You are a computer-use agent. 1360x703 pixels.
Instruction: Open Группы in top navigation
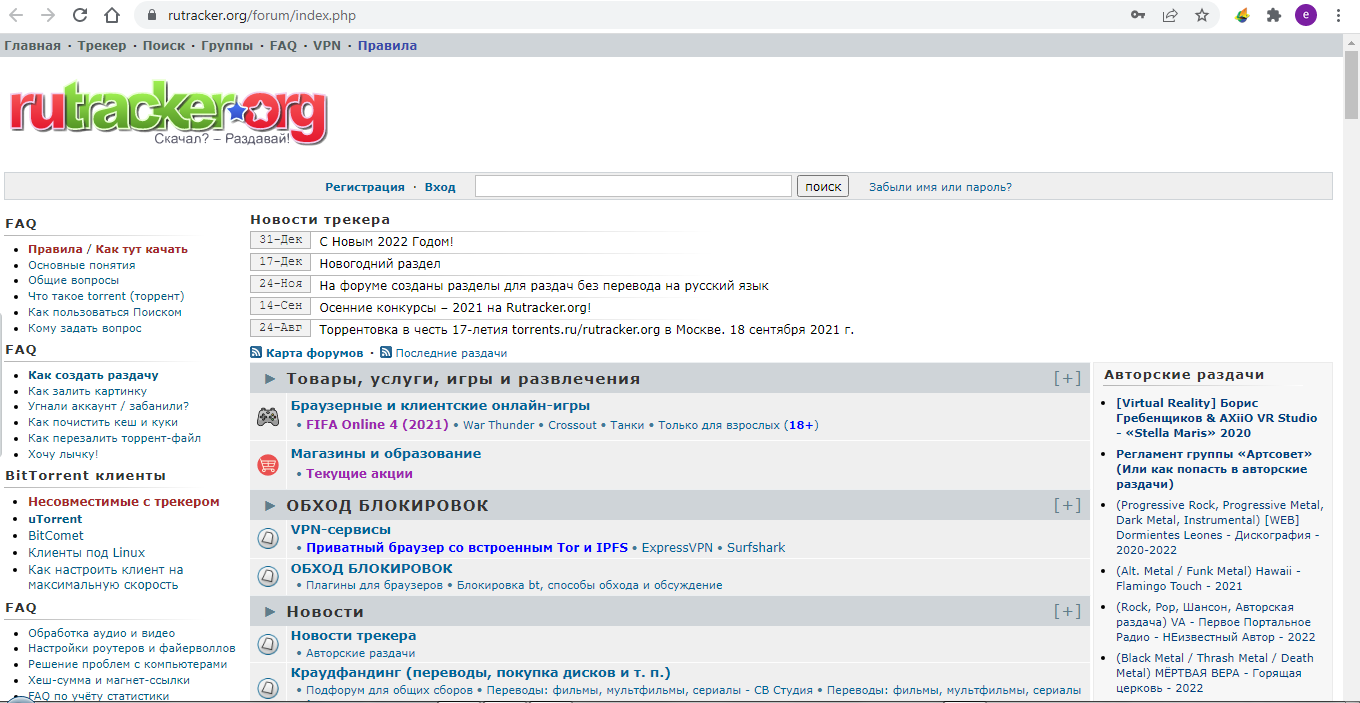coord(227,46)
